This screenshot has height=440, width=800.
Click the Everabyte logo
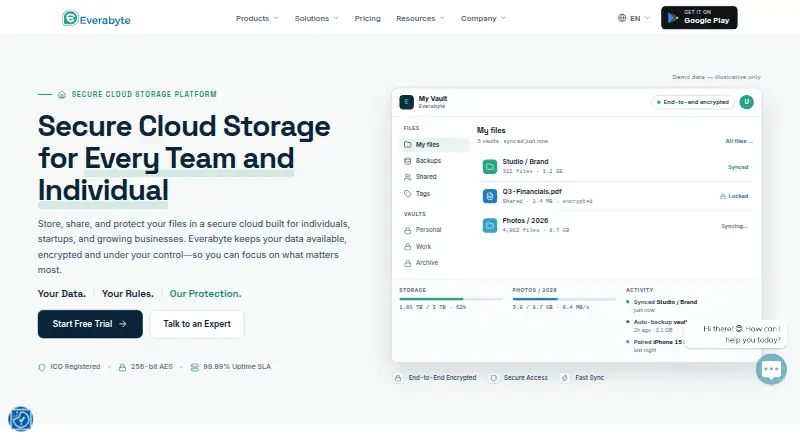(96, 18)
